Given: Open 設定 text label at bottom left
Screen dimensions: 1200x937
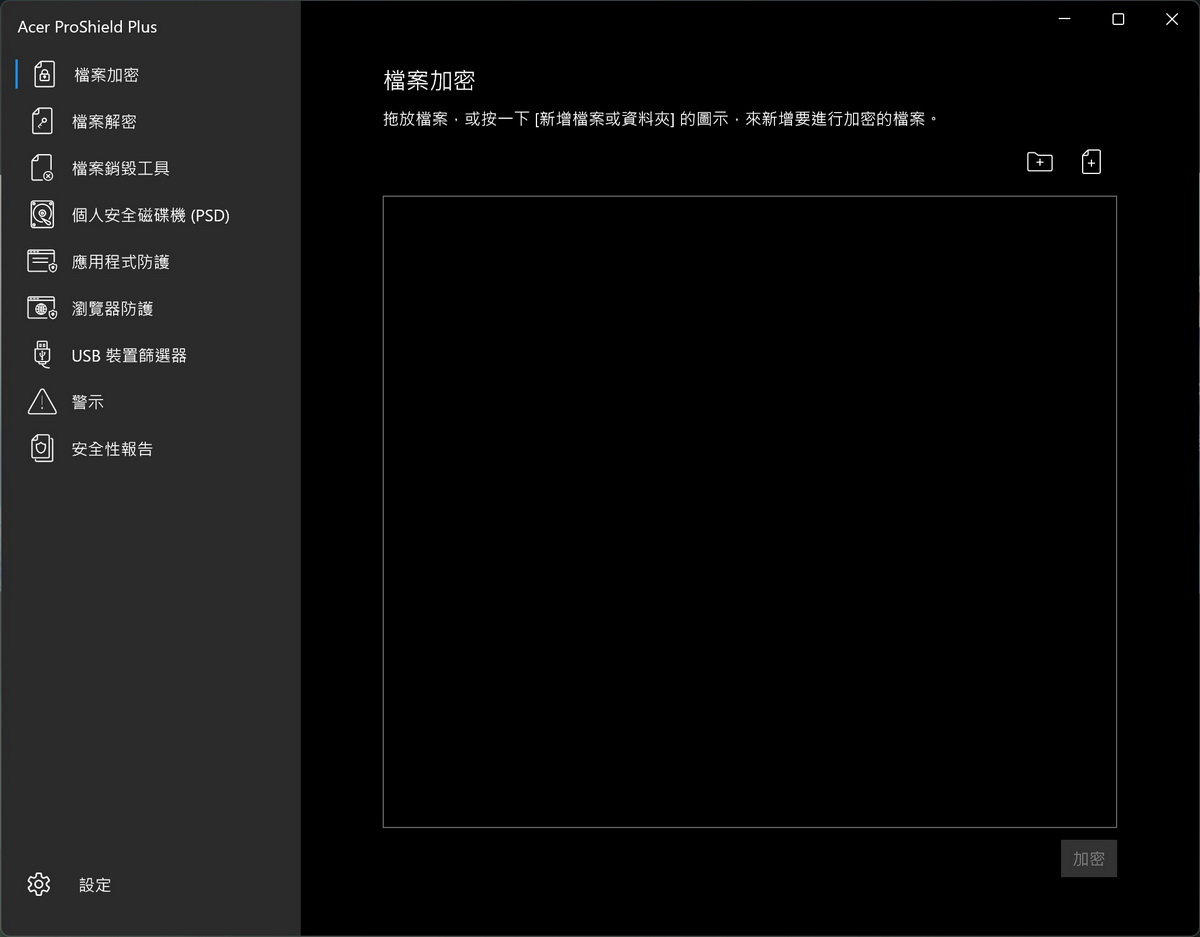Looking at the screenshot, I should 95,885.
